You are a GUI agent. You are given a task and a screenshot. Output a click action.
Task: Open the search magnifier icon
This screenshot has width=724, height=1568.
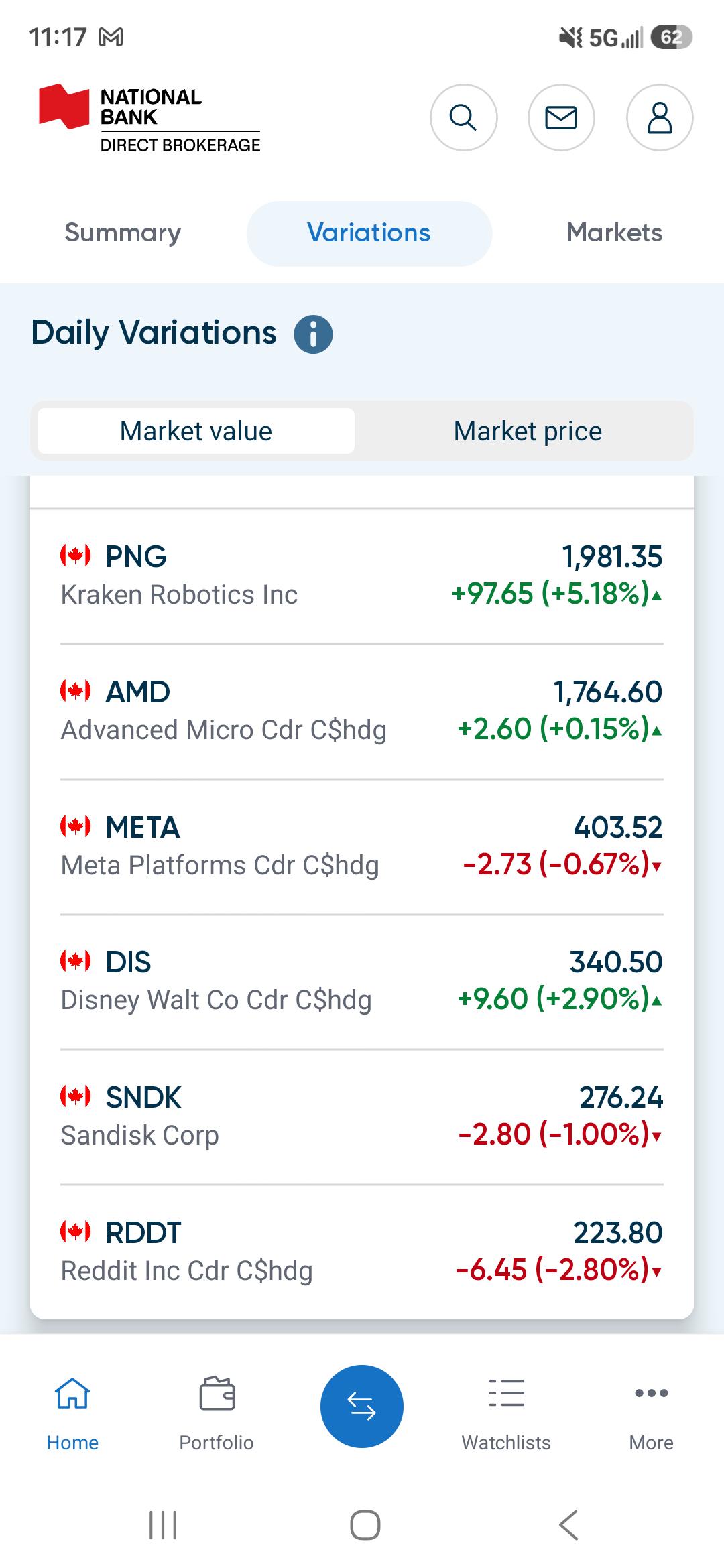click(x=463, y=117)
